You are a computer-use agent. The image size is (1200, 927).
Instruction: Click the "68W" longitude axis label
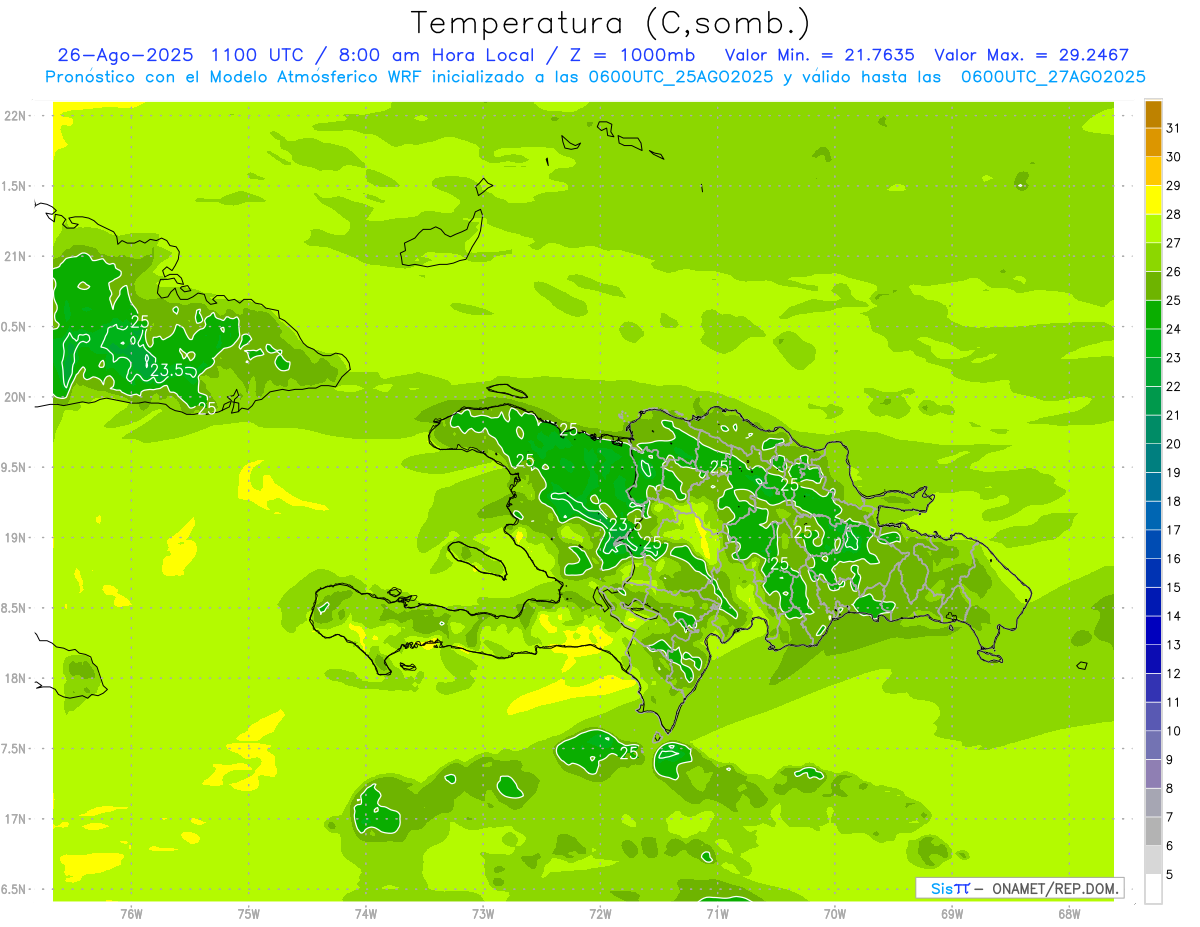pos(1069,913)
